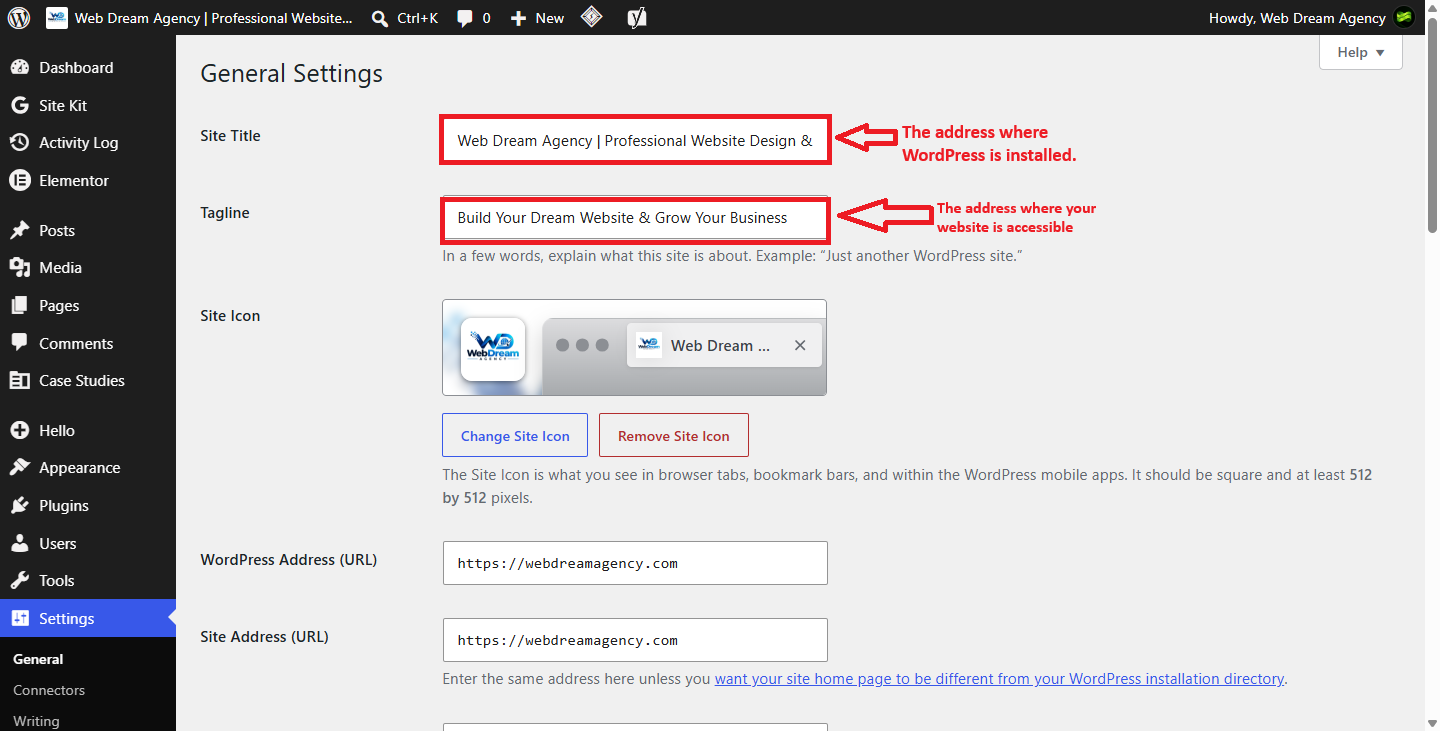
Task: Click the Tools wrench icon
Action: click(20, 581)
